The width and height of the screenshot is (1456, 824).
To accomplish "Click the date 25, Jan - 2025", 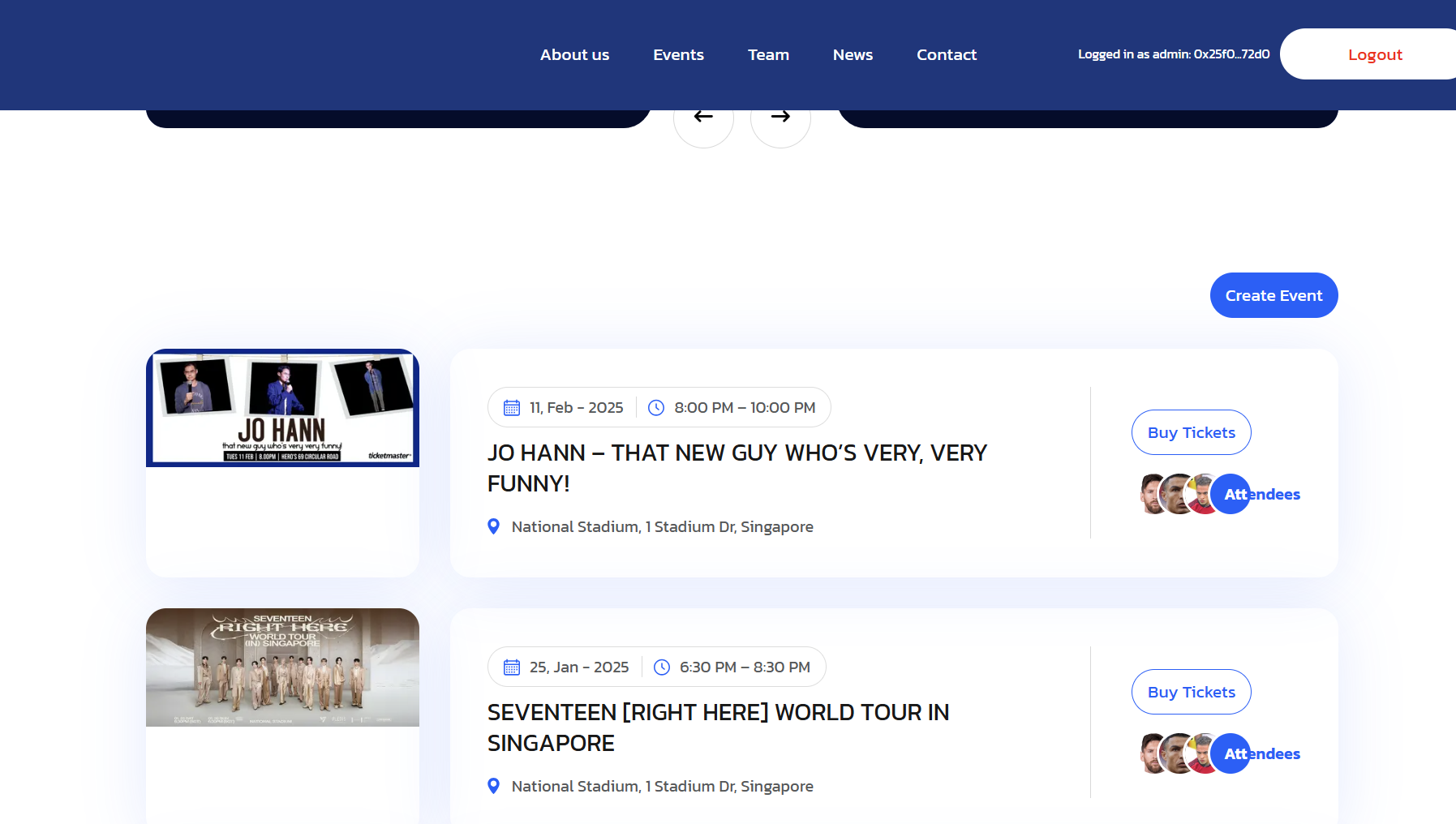I will [x=579, y=667].
